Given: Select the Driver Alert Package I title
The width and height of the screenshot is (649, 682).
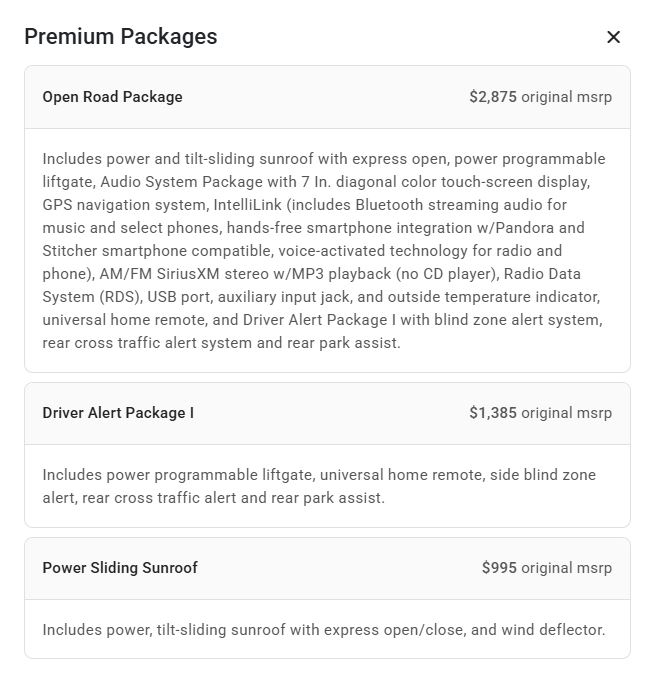Looking at the screenshot, I should click(118, 413).
